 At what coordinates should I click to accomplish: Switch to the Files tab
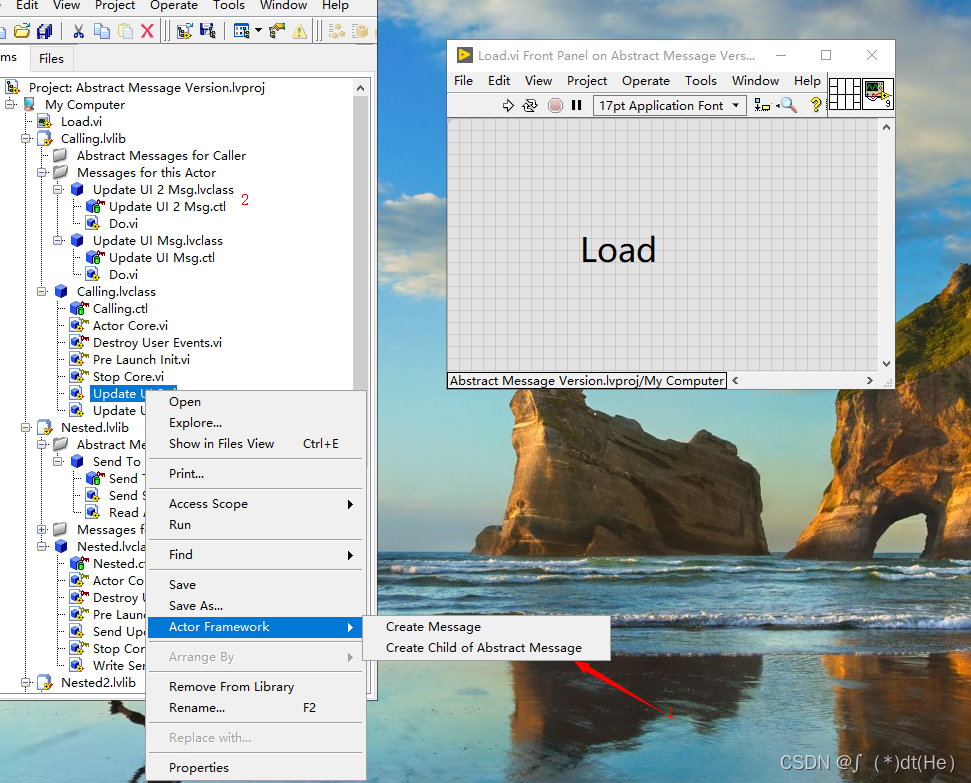tap(51, 58)
